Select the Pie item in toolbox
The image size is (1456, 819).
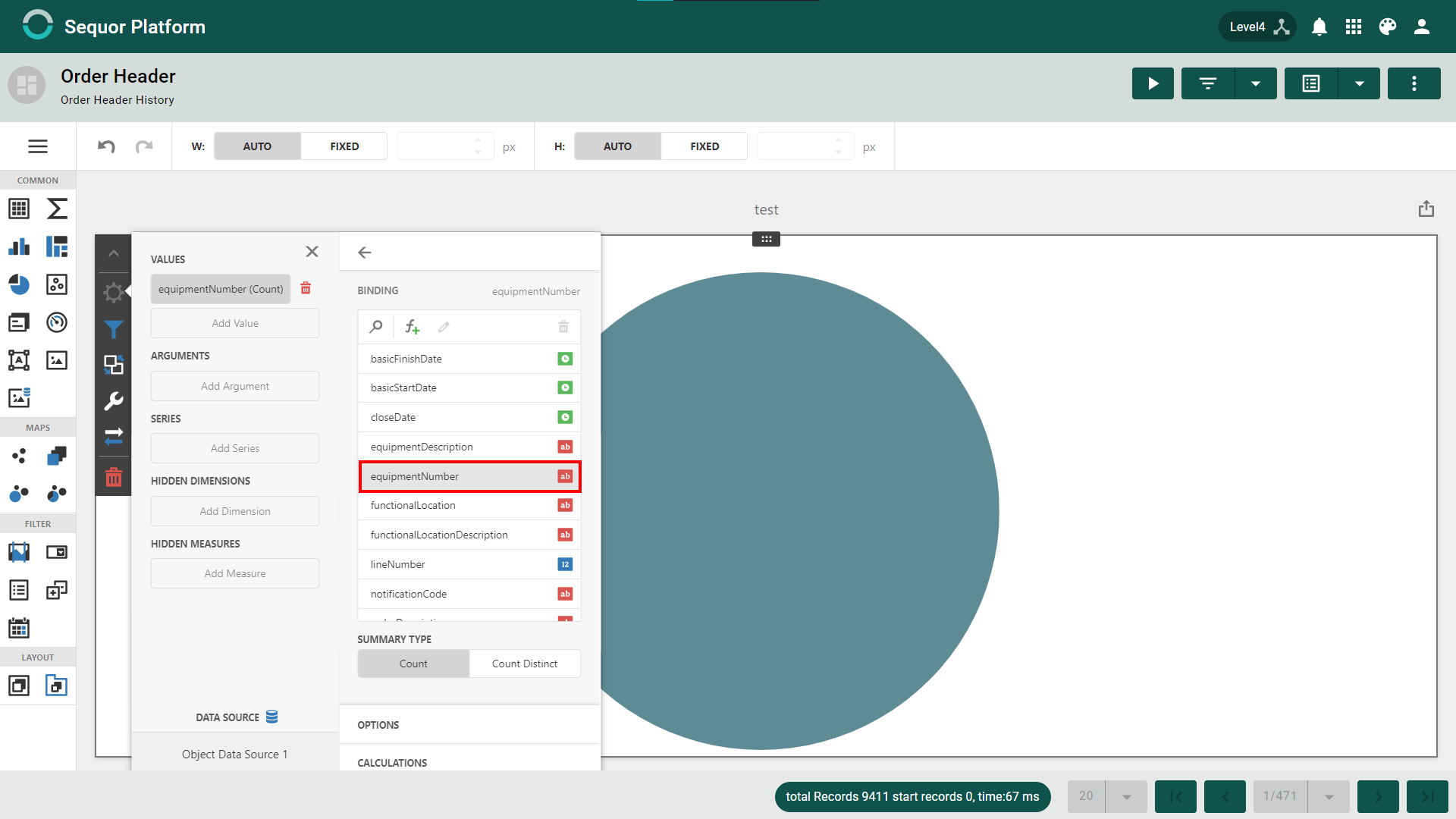point(19,284)
